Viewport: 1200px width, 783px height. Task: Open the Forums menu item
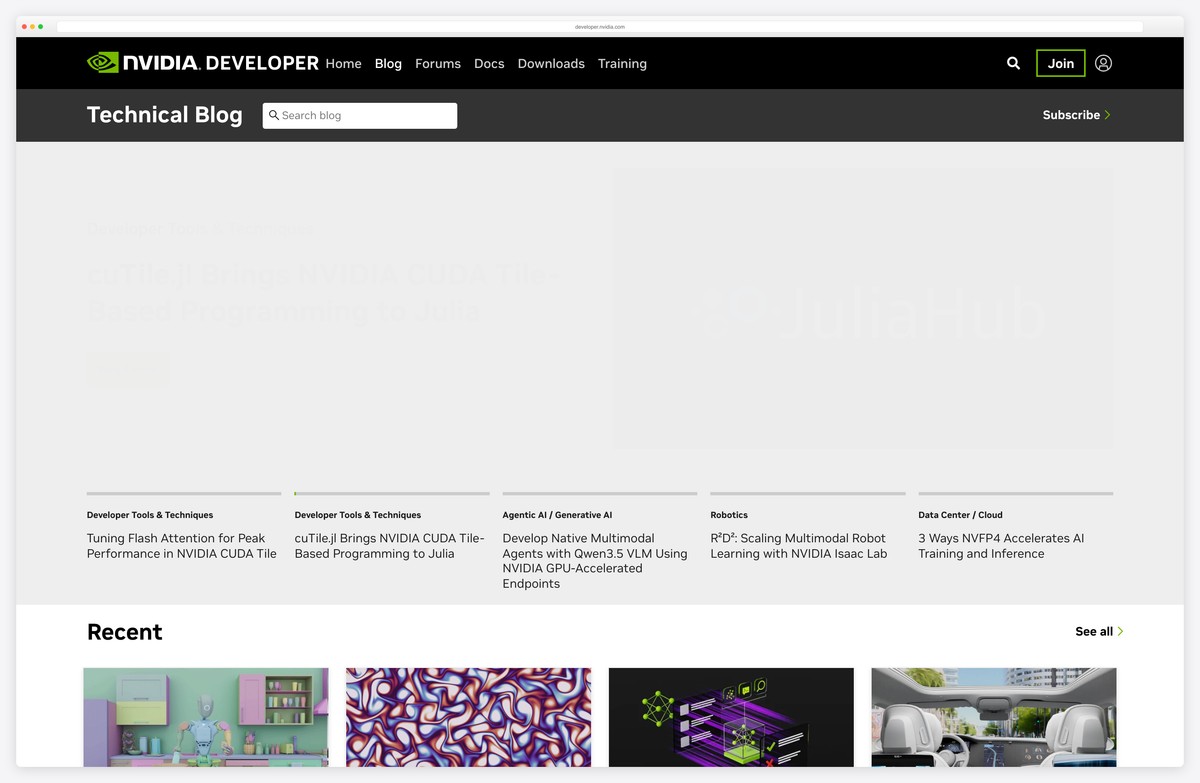pyautogui.click(x=437, y=63)
